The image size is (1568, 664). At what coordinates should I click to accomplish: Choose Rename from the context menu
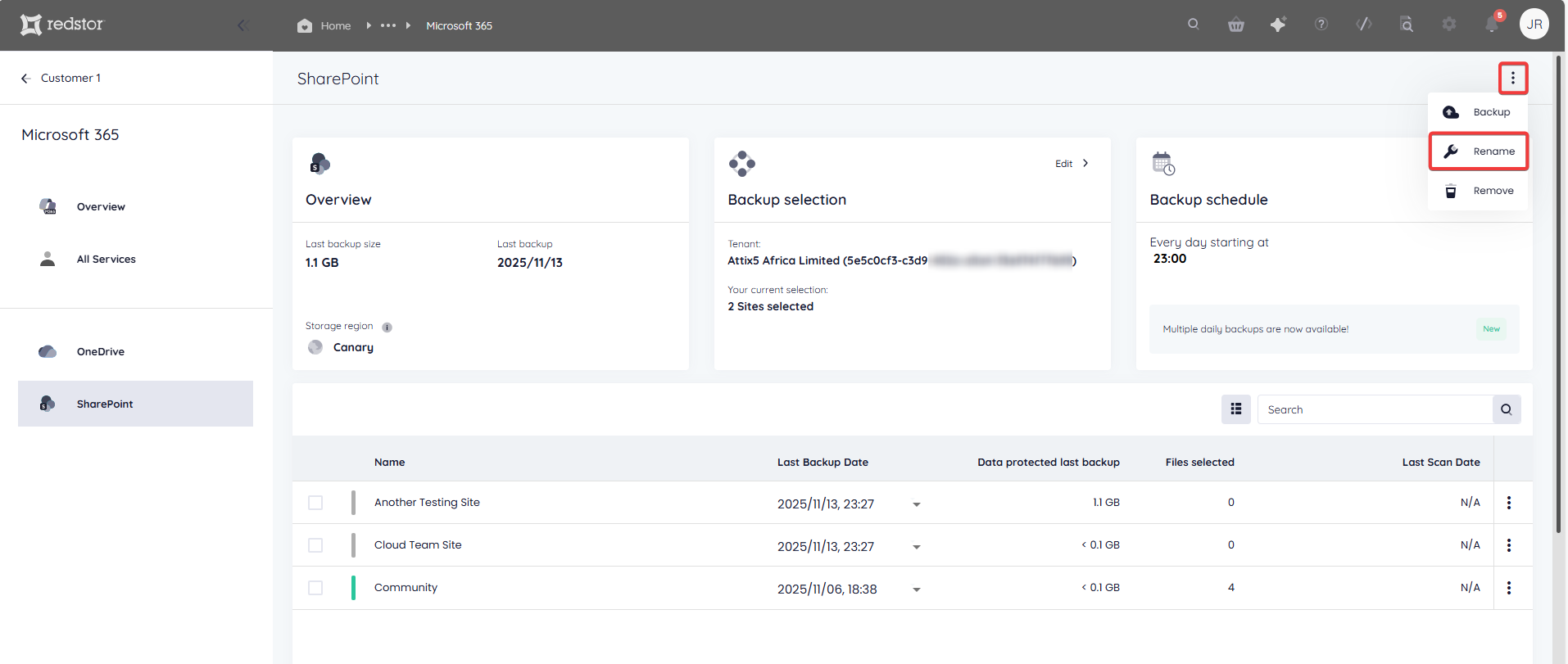[1478, 151]
